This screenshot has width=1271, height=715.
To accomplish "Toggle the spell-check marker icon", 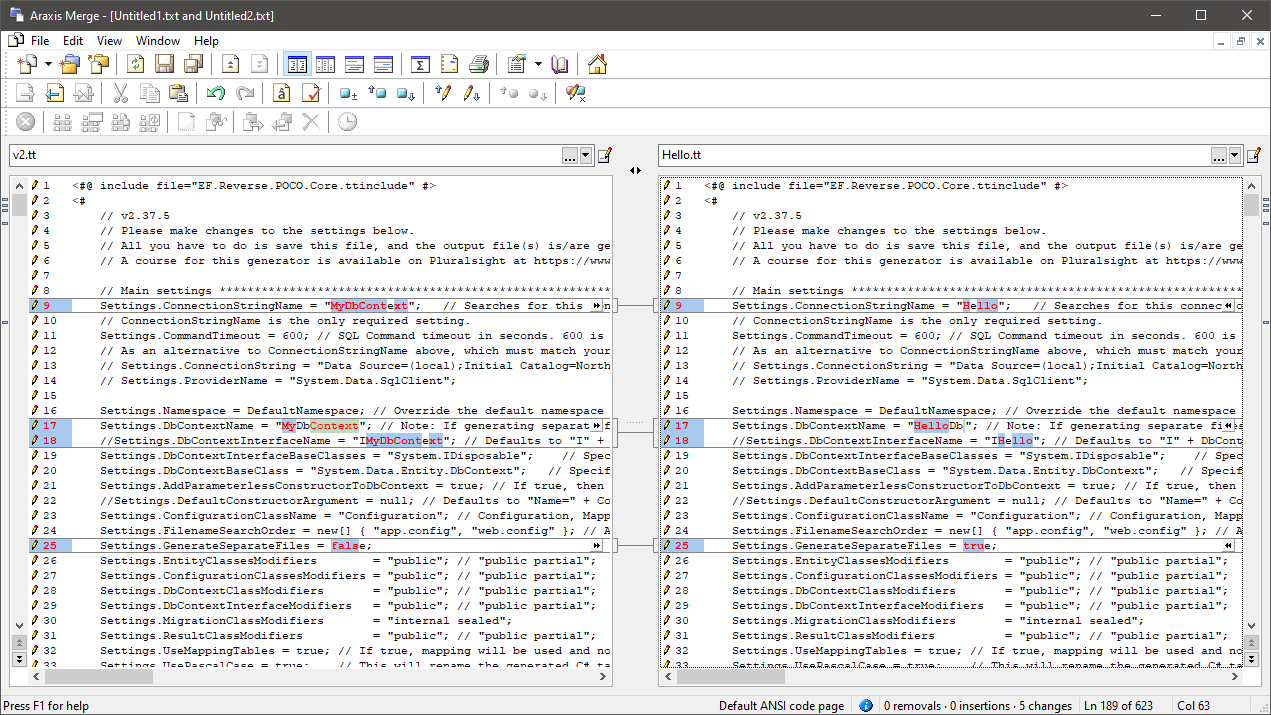I will pyautogui.click(x=311, y=92).
